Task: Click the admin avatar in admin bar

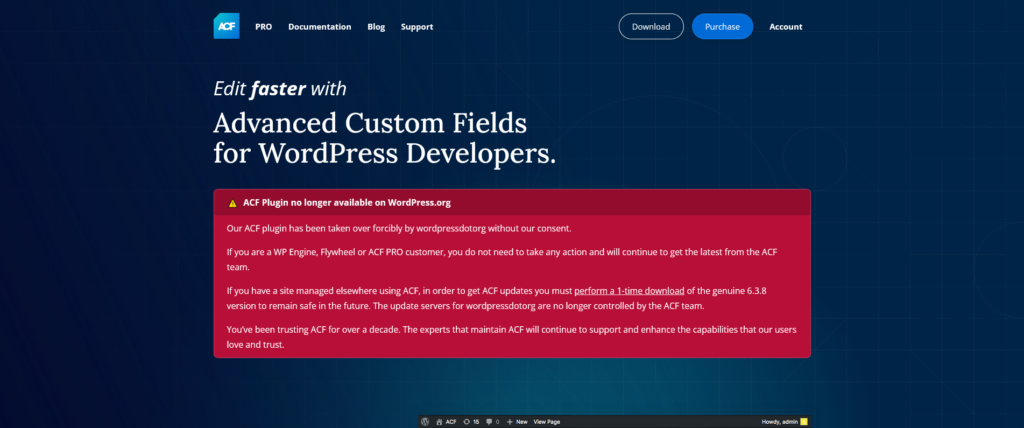Action: point(804,422)
